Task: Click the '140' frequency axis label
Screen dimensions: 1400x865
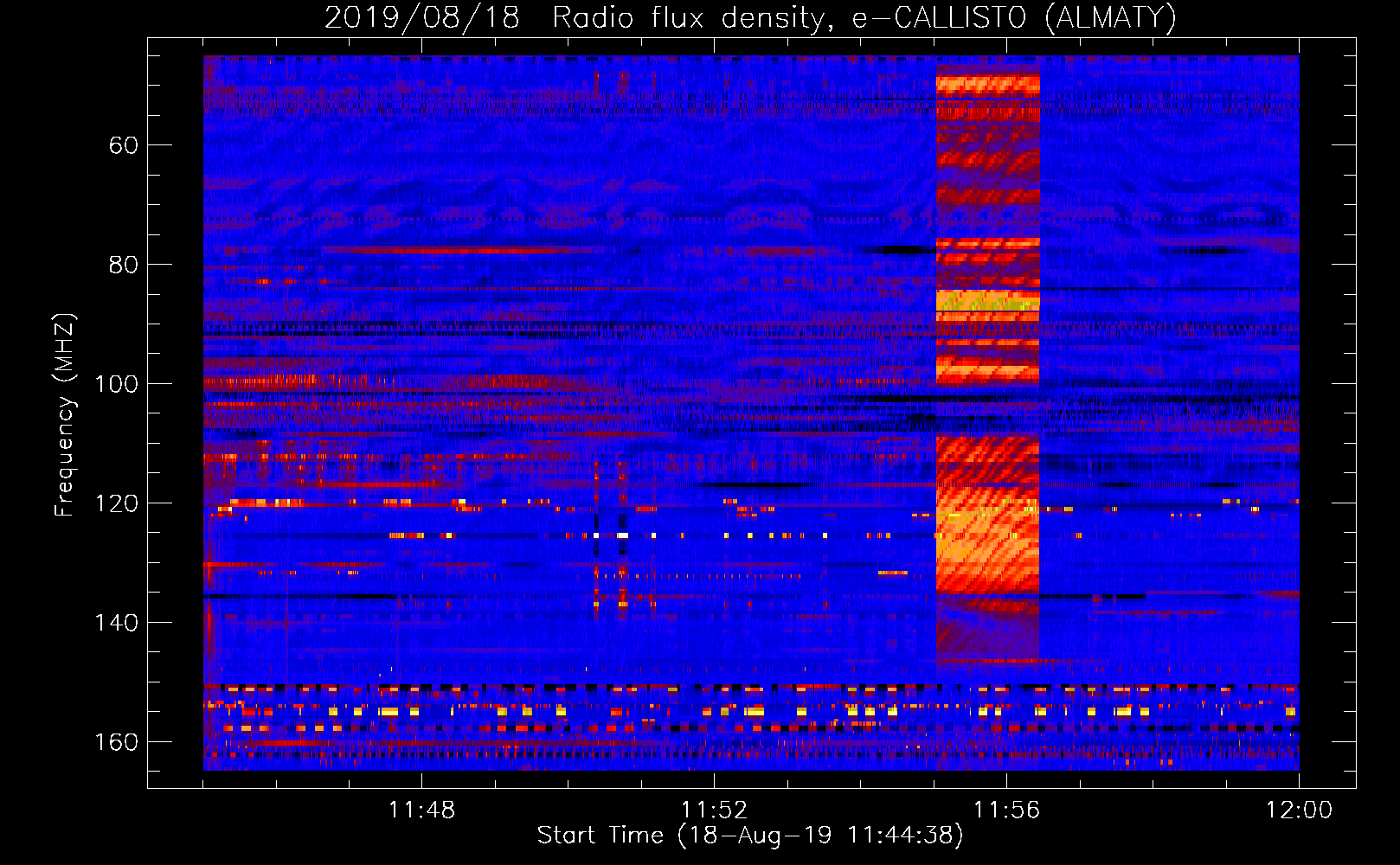Action: (116, 623)
